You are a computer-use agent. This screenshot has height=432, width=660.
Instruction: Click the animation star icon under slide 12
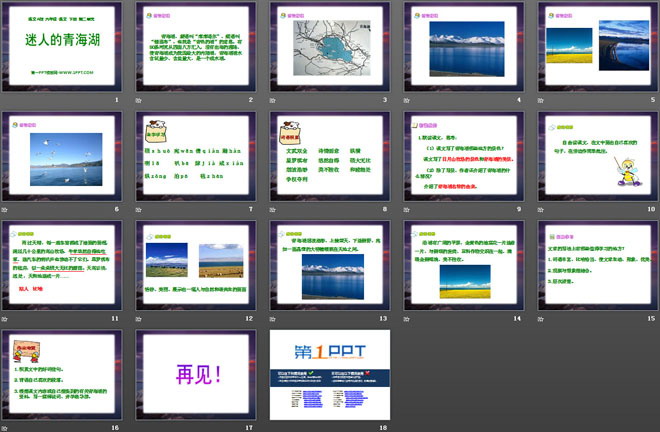[140, 319]
